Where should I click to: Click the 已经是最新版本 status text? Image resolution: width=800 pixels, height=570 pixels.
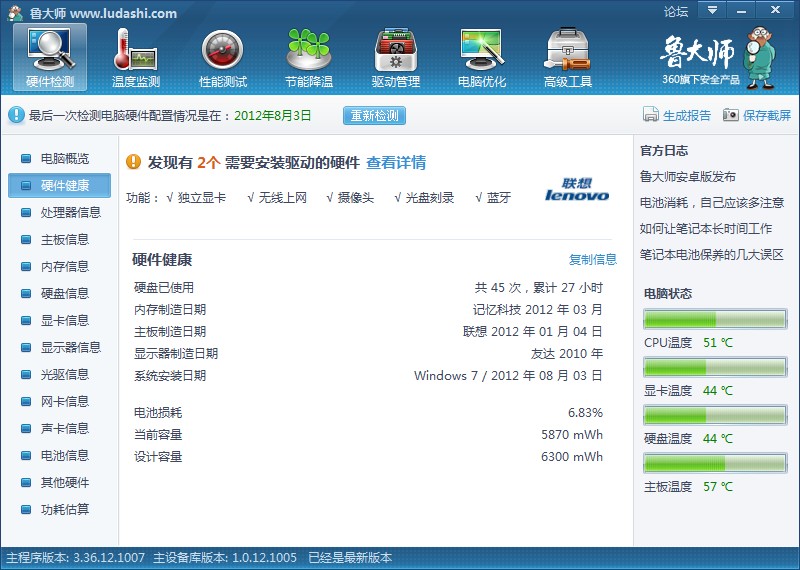(x=350, y=557)
